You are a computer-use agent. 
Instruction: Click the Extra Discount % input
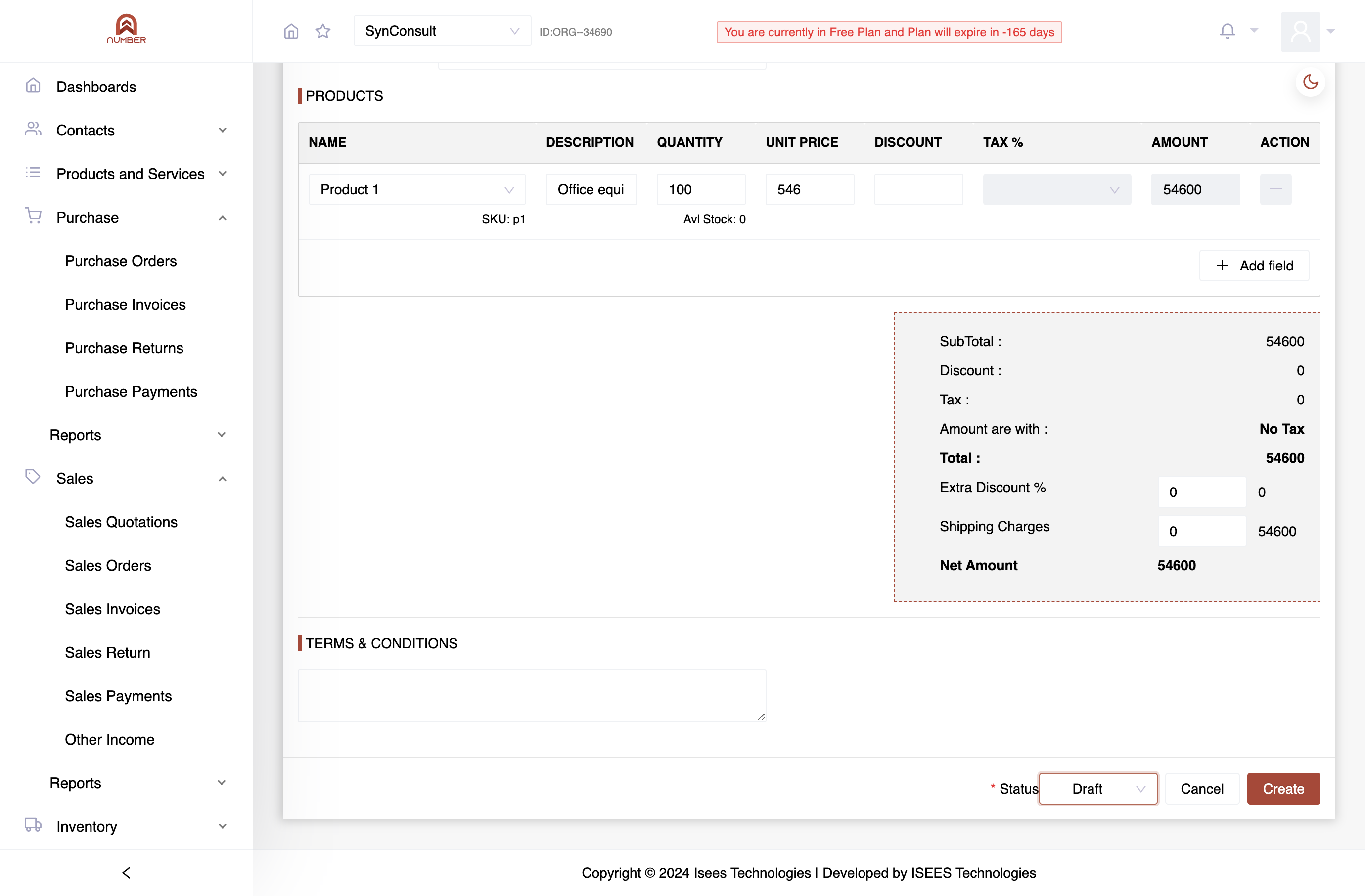point(1201,492)
